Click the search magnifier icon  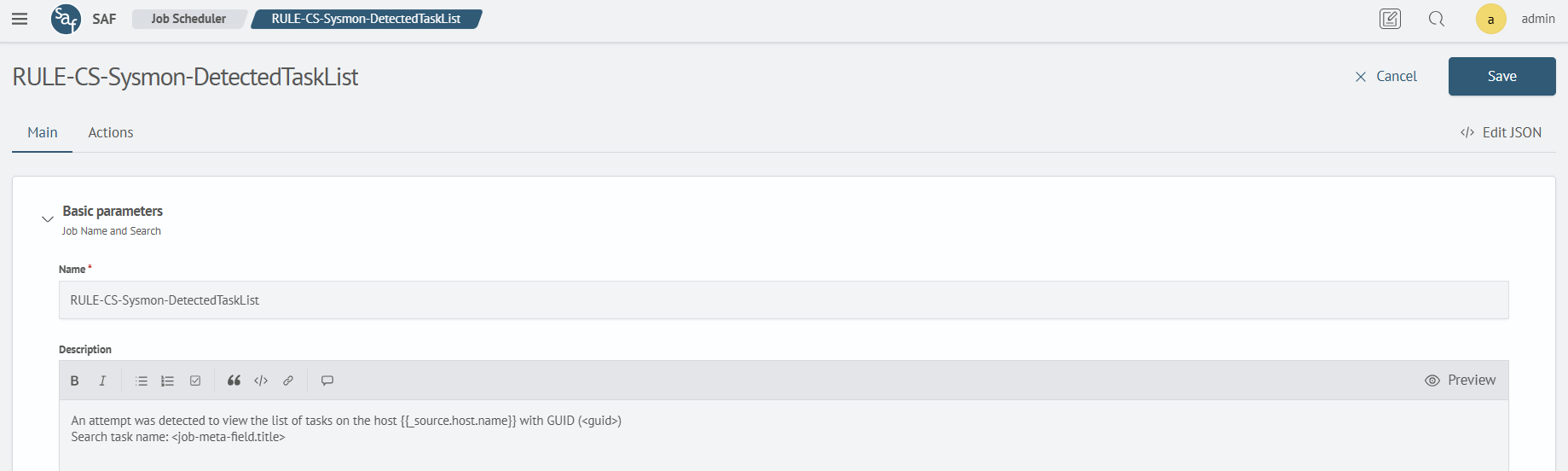tap(1437, 19)
